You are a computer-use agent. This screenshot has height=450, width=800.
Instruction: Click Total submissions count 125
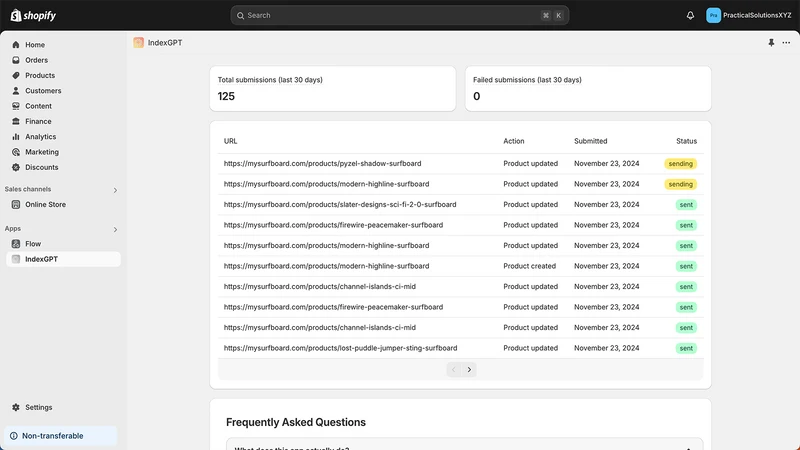pyautogui.click(x=226, y=96)
